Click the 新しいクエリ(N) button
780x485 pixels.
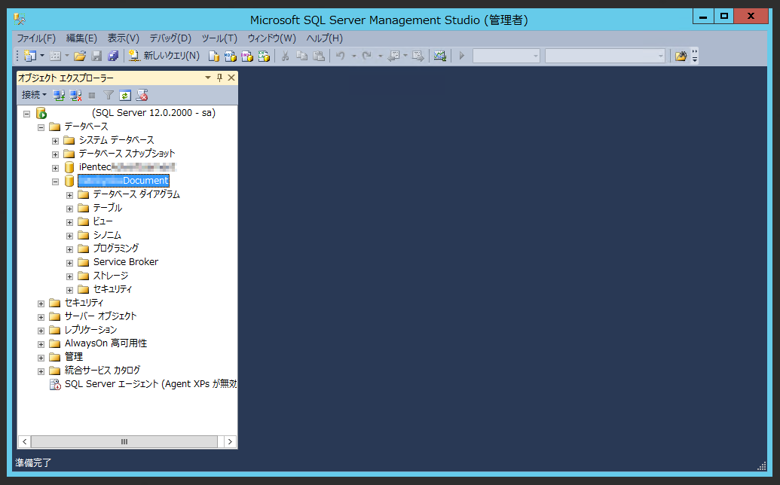[x=164, y=56]
